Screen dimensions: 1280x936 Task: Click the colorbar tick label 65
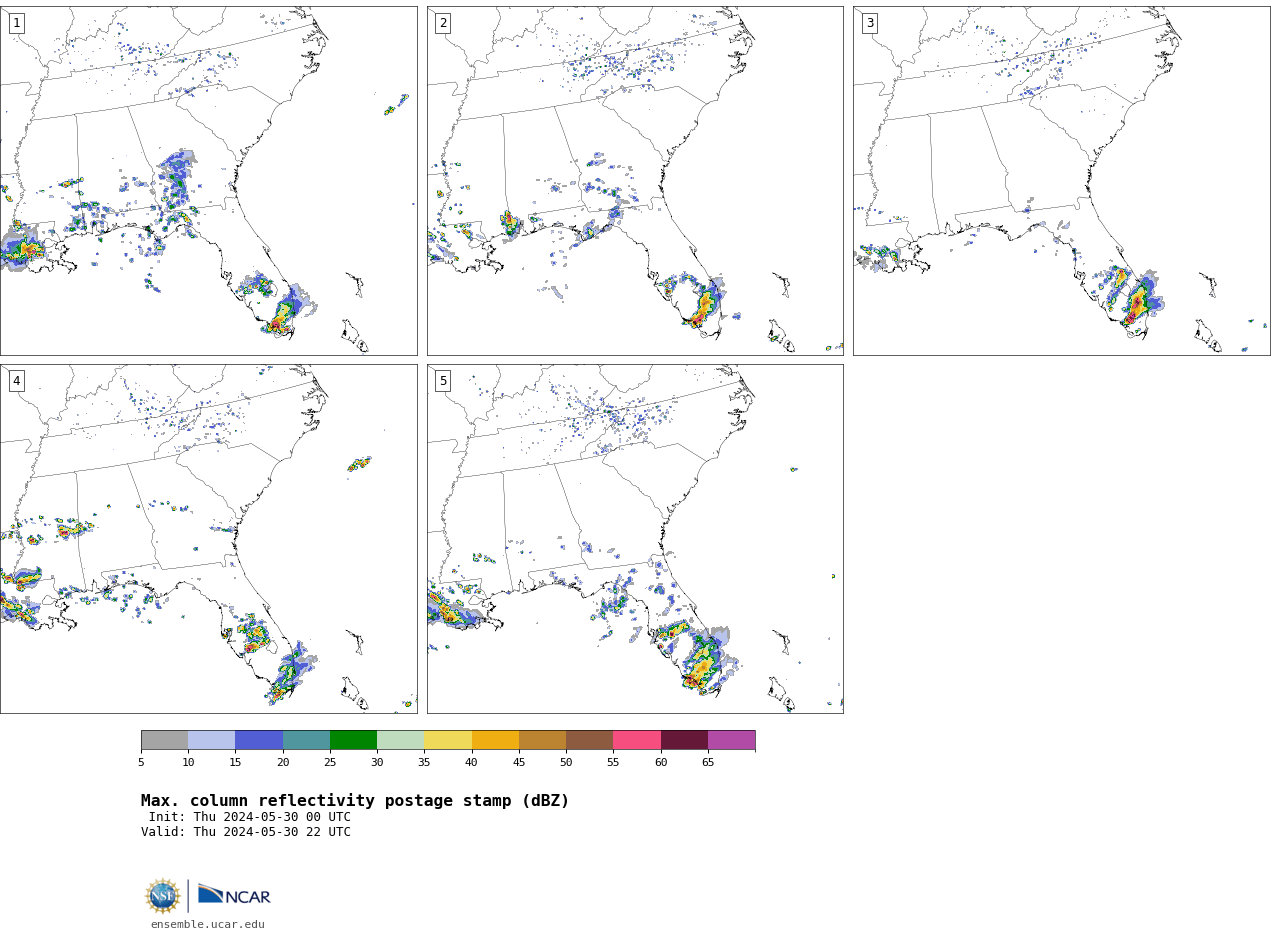point(708,763)
